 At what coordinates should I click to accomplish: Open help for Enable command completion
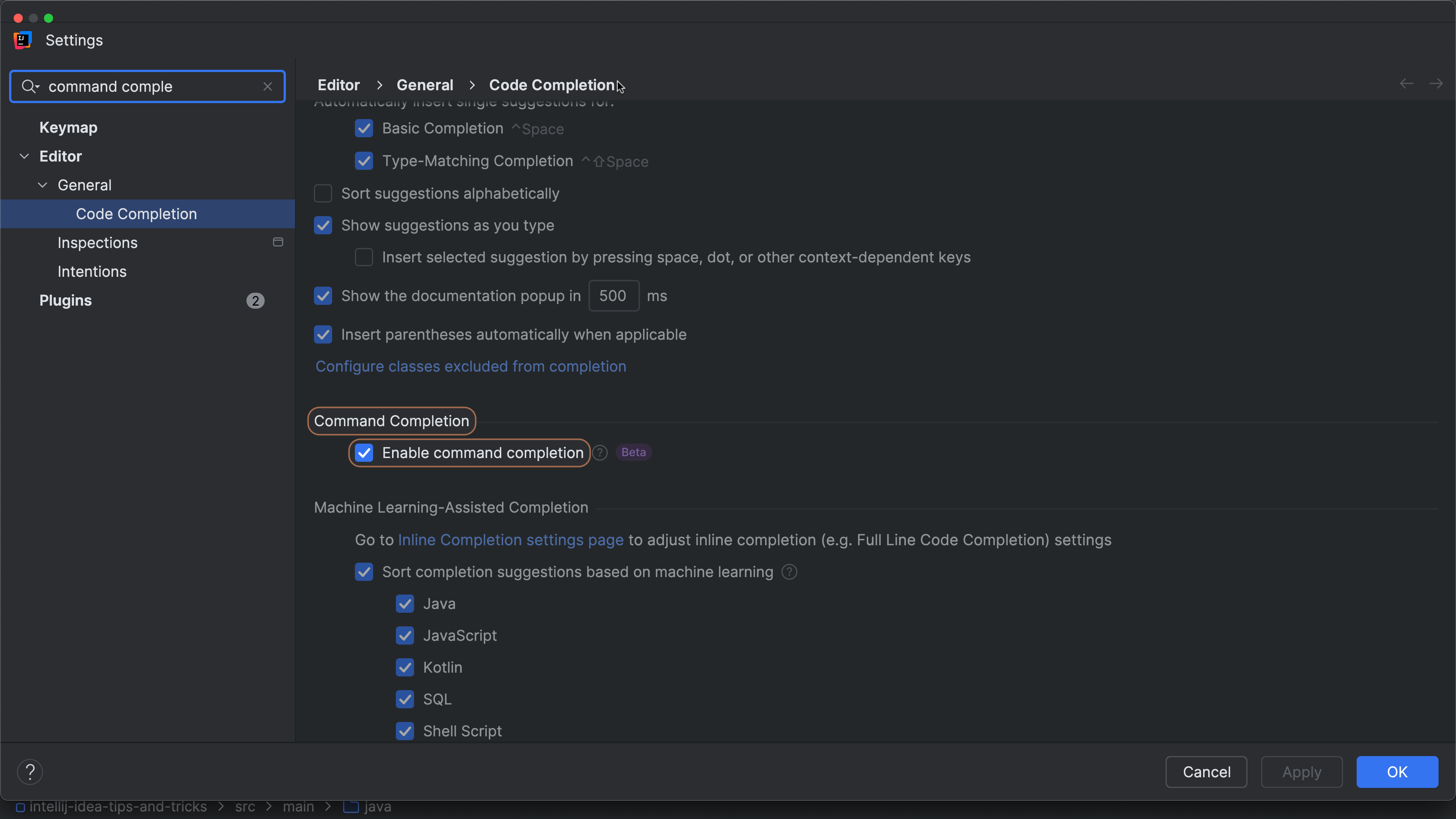click(x=600, y=452)
